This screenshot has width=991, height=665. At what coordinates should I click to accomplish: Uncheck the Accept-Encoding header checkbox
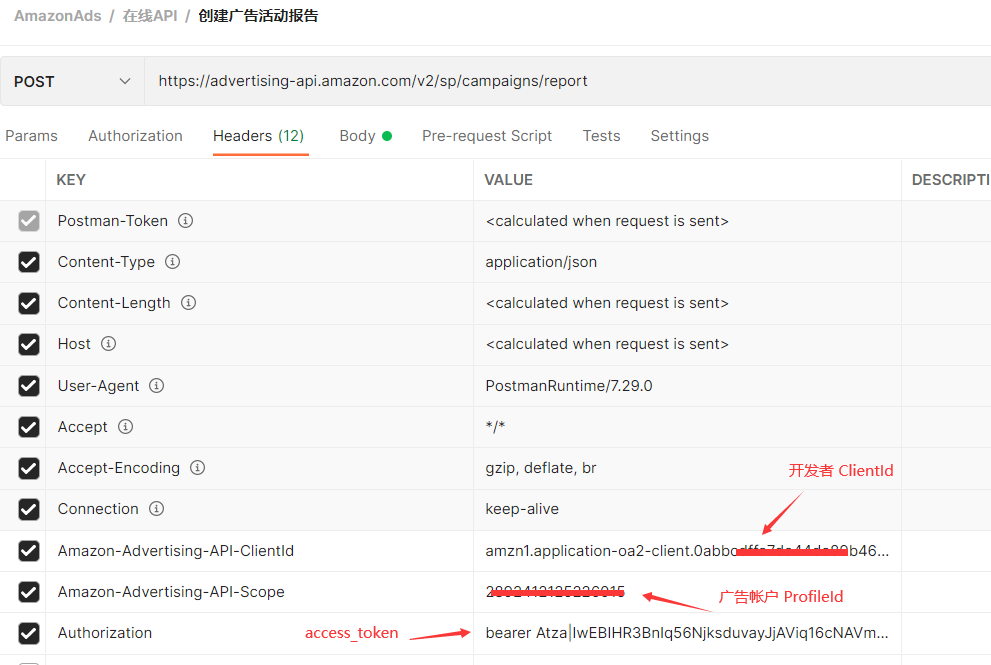tap(29, 468)
